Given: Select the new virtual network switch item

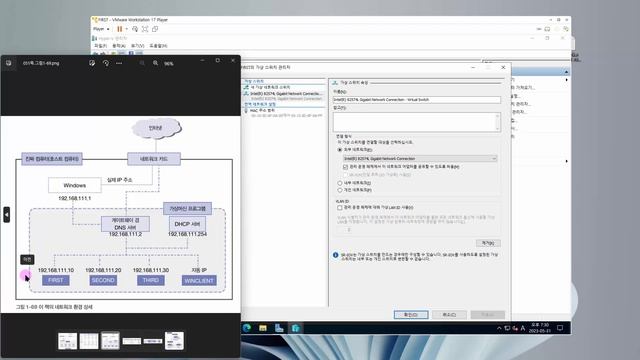Looking at the screenshot, I should [x=269, y=87].
